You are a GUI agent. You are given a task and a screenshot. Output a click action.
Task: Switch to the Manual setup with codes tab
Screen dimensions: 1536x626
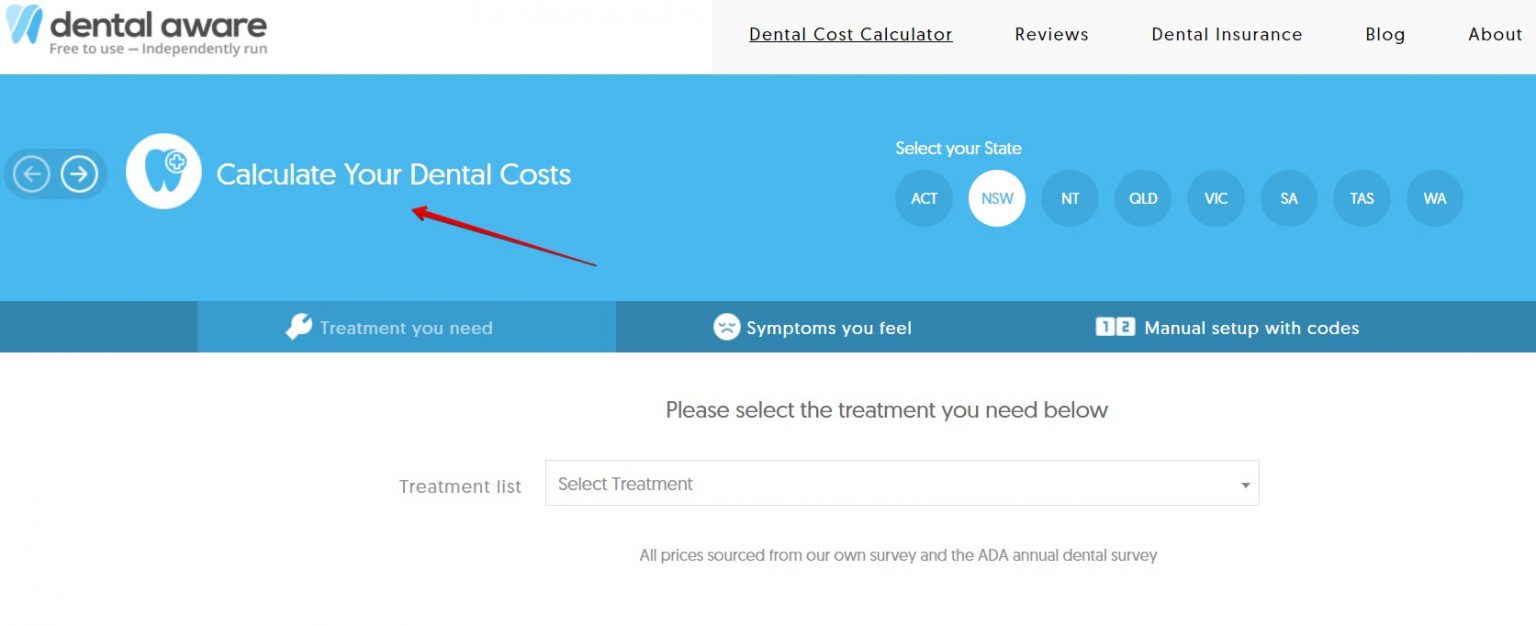click(x=1250, y=327)
